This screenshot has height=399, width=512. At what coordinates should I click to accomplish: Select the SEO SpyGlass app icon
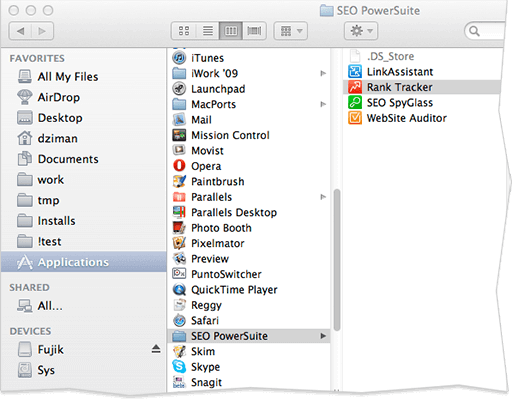click(355, 102)
